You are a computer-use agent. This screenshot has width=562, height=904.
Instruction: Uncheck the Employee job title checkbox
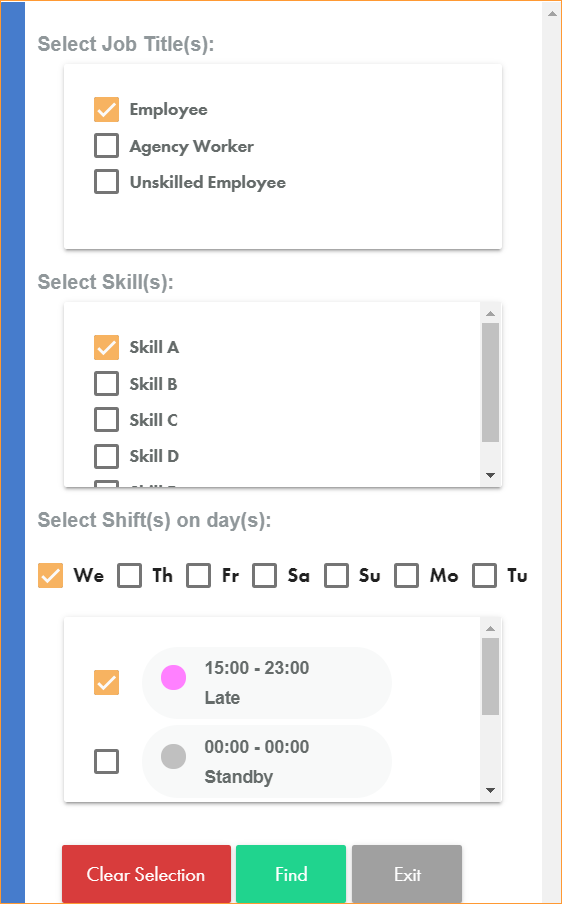[x=107, y=110]
